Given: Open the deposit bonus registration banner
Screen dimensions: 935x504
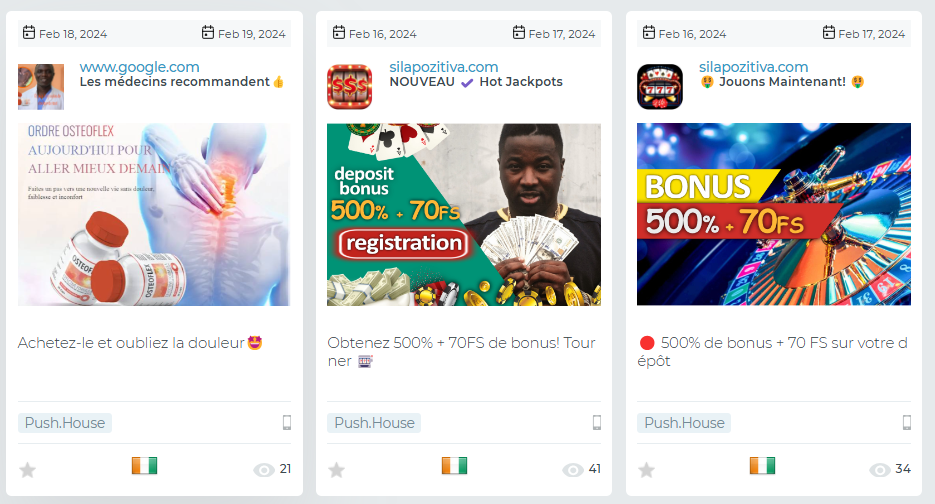Looking at the screenshot, I should (x=464, y=215).
